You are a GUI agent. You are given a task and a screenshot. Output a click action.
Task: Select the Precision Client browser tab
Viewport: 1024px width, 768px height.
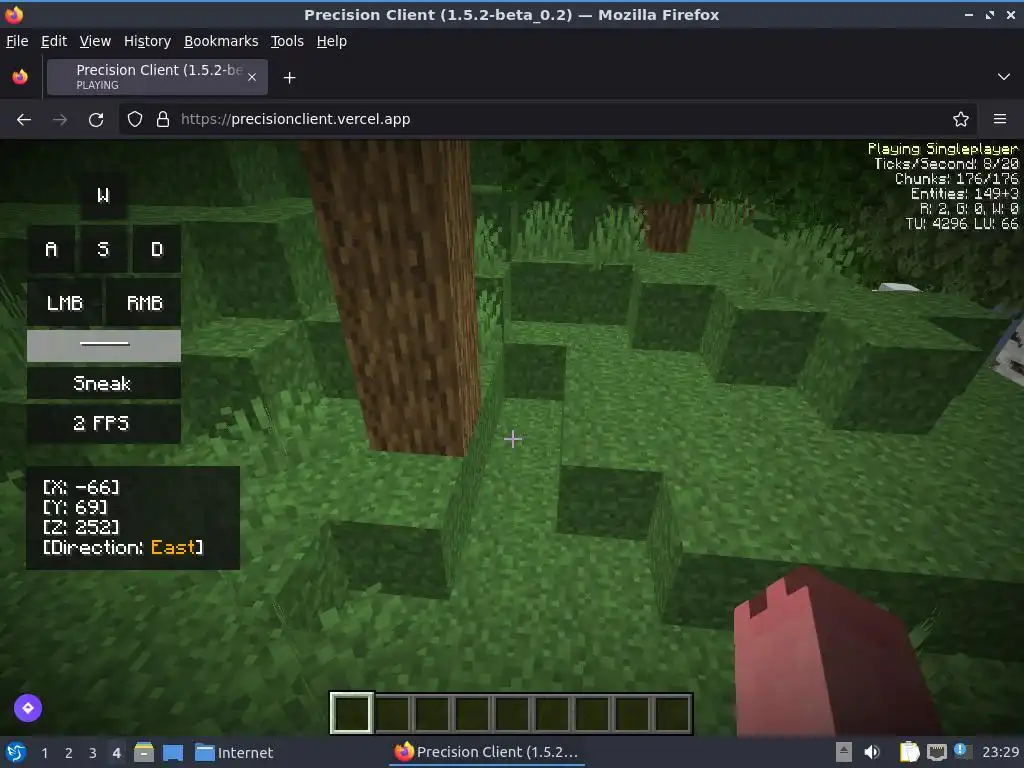(157, 77)
